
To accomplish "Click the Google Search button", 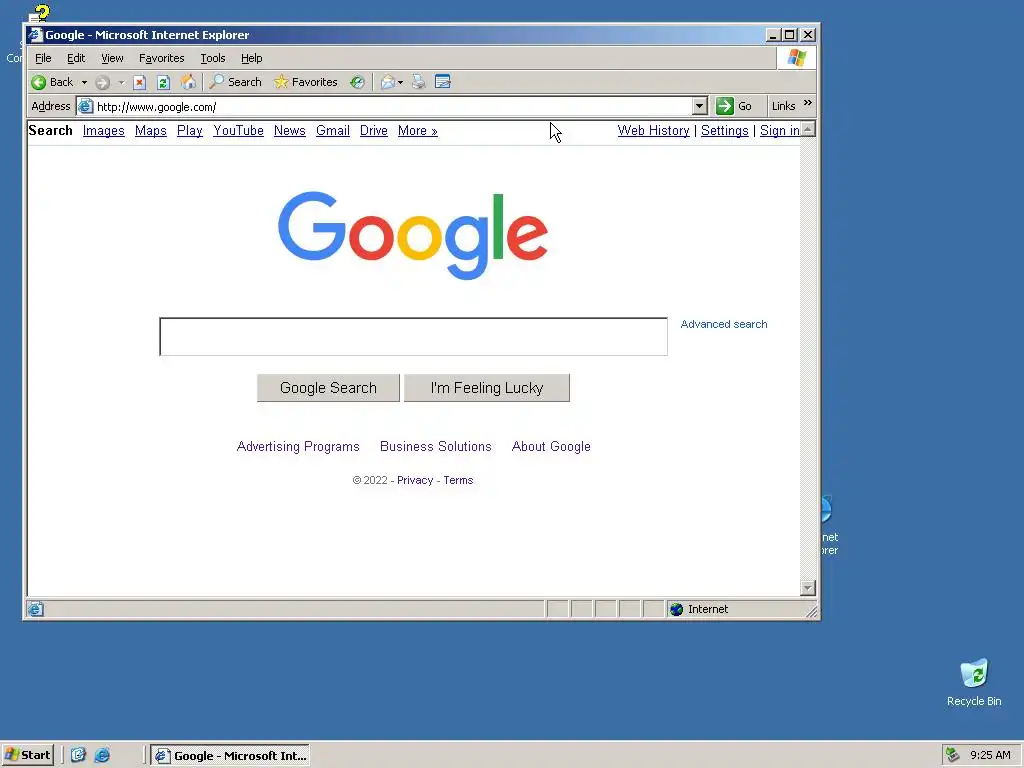I will coord(328,388).
